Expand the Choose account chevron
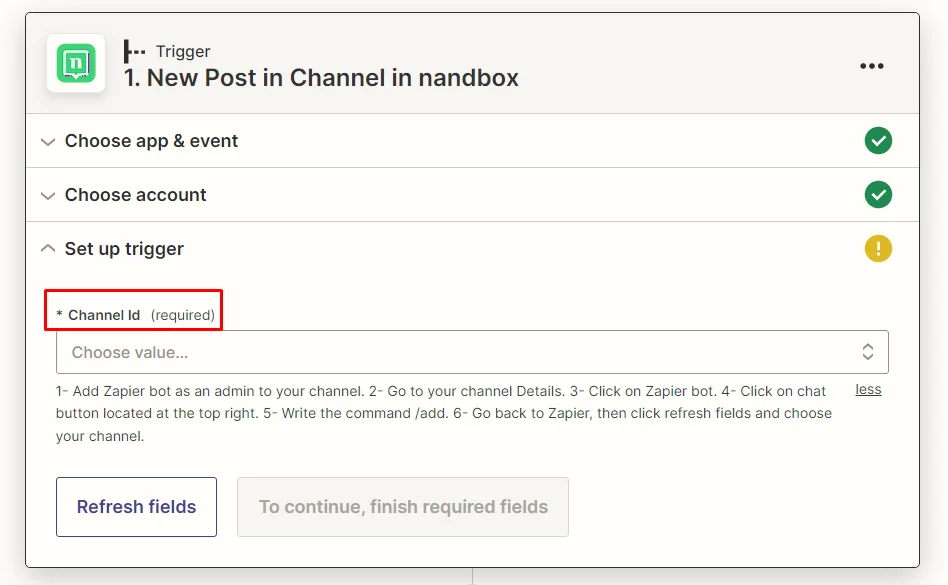Viewport: 948px width, 585px height. [48, 196]
